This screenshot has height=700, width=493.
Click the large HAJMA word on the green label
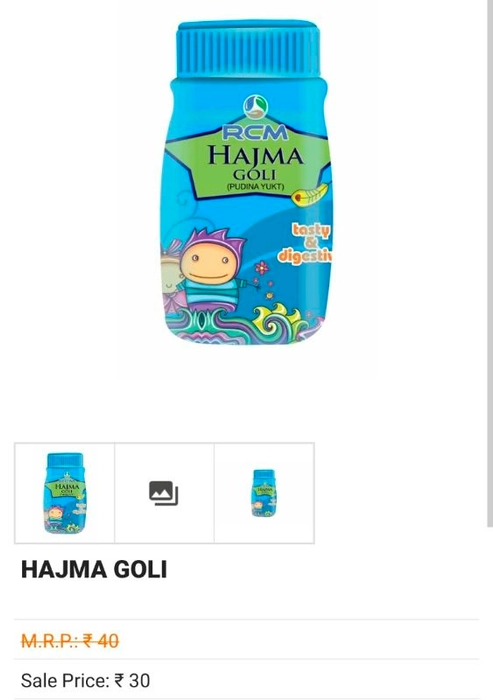pos(255,155)
